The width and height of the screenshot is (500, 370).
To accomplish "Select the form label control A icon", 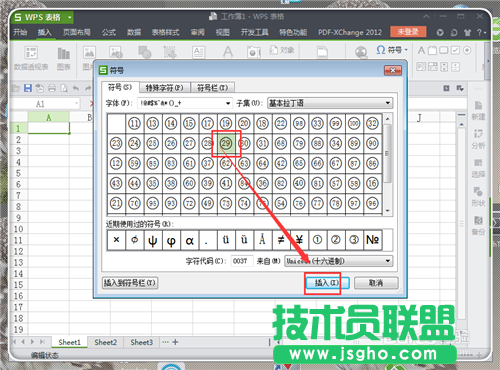I will (421, 50).
